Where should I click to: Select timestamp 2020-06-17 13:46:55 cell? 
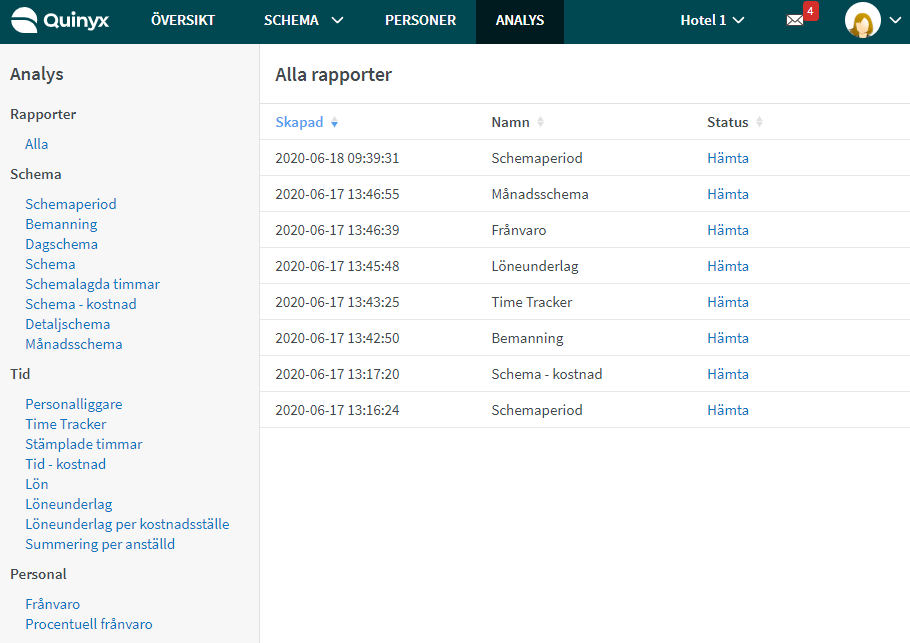[337, 194]
